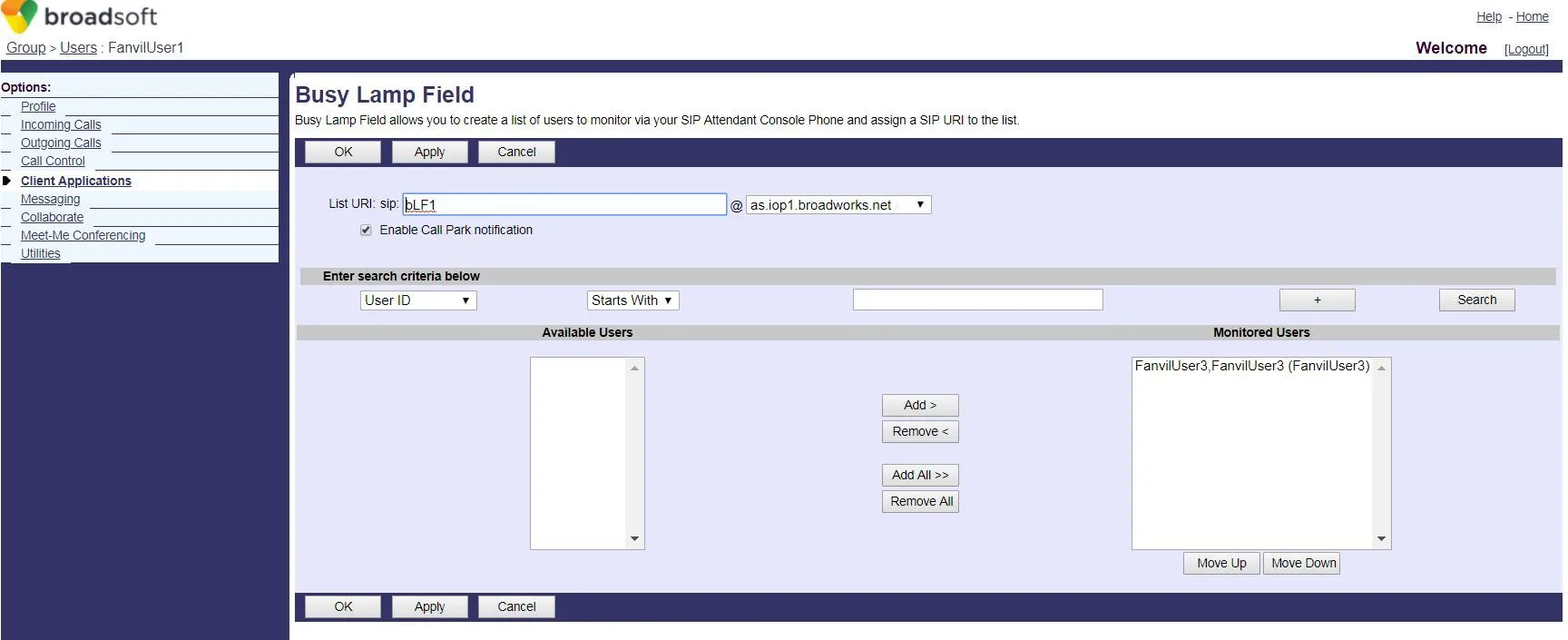Go to Meet-Me Conferencing options

pos(83,236)
